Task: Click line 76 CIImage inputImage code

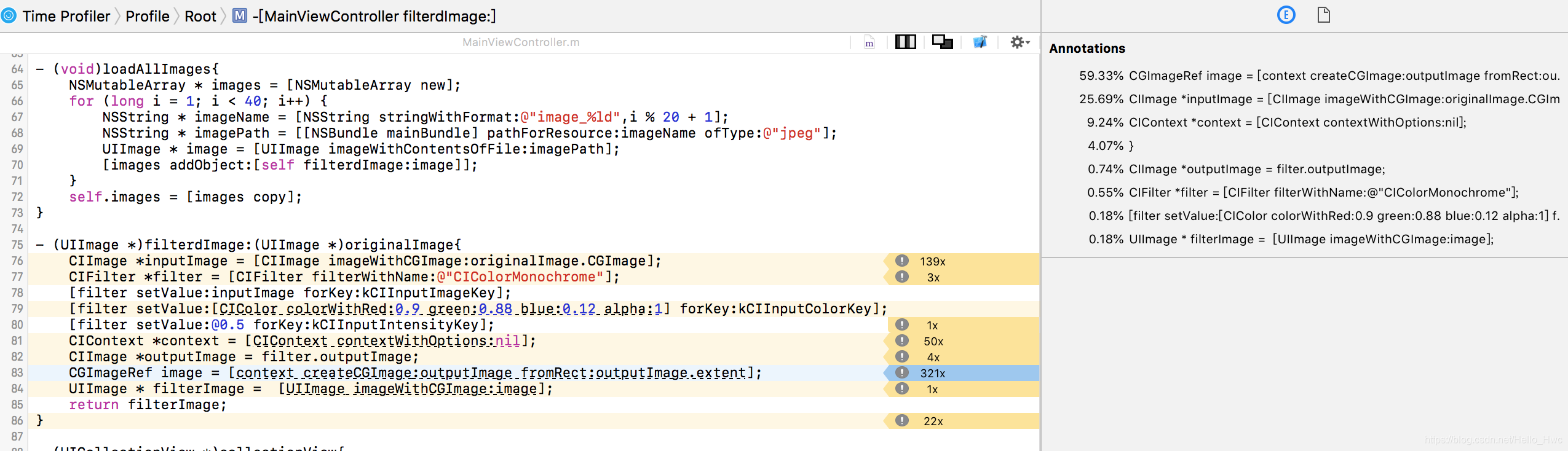Action: (365, 261)
